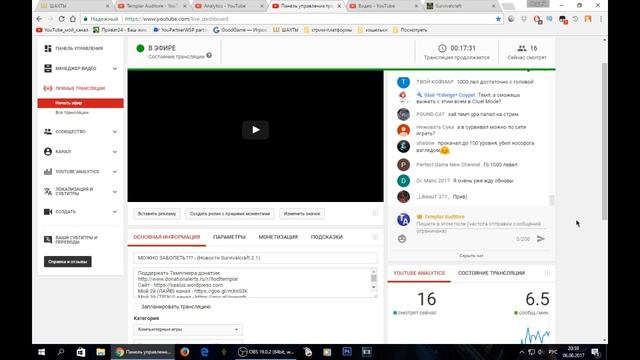The width and height of the screenshot is (640, 360).
Task: Open Firefox from the taskbar
Action: point(184,352)
